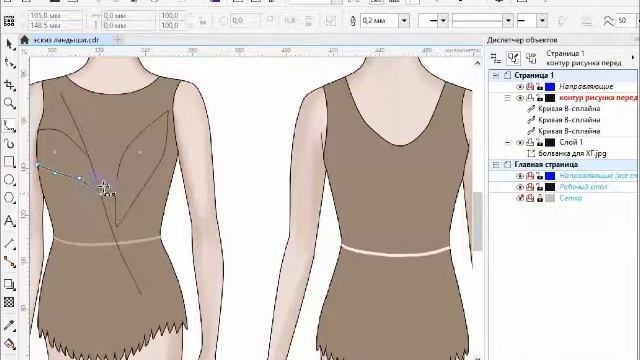Select the Connector line tool
Image resolution: width=640 pixels, height=360 pixels.
[9, 262]
